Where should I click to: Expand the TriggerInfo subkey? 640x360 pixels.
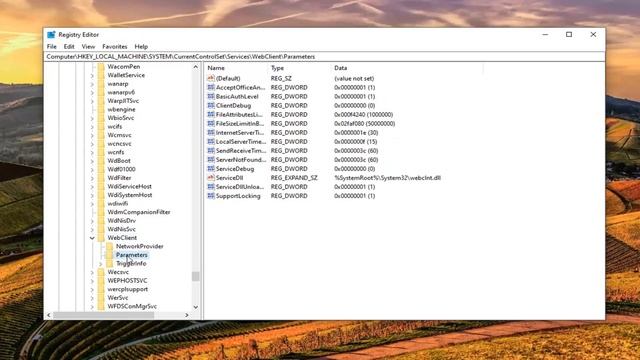point(101,264)
